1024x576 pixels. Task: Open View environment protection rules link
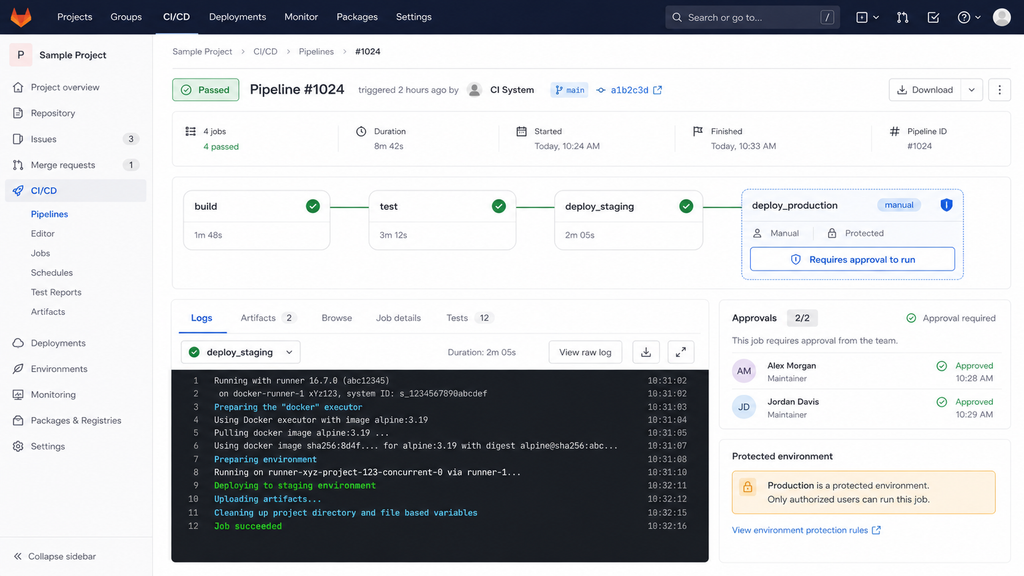coord(806,530)
